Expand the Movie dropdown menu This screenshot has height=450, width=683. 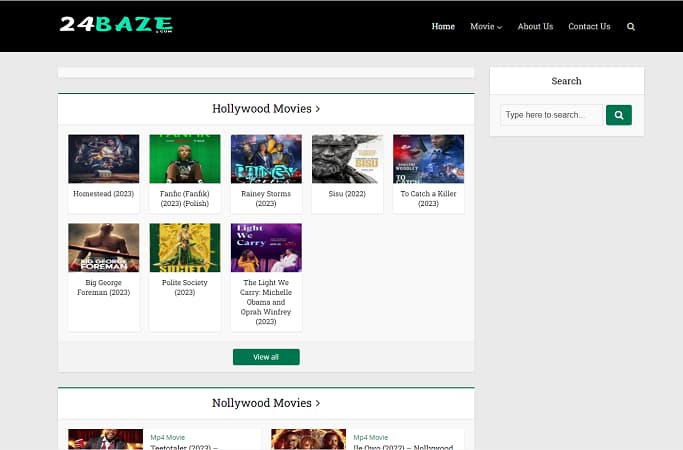[x=486, y=27]
